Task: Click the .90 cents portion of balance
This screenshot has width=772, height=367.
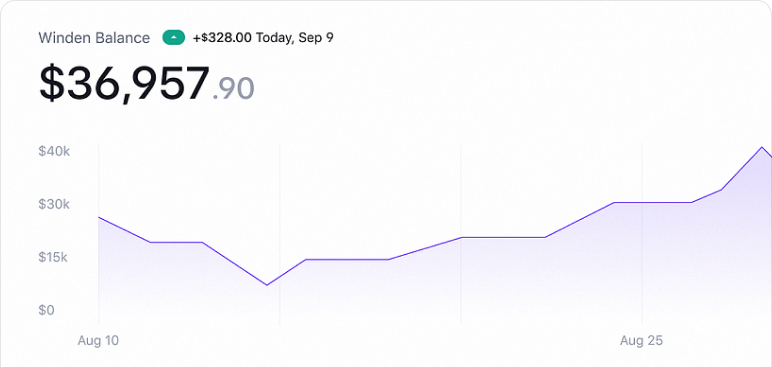Action: point(233,88)
